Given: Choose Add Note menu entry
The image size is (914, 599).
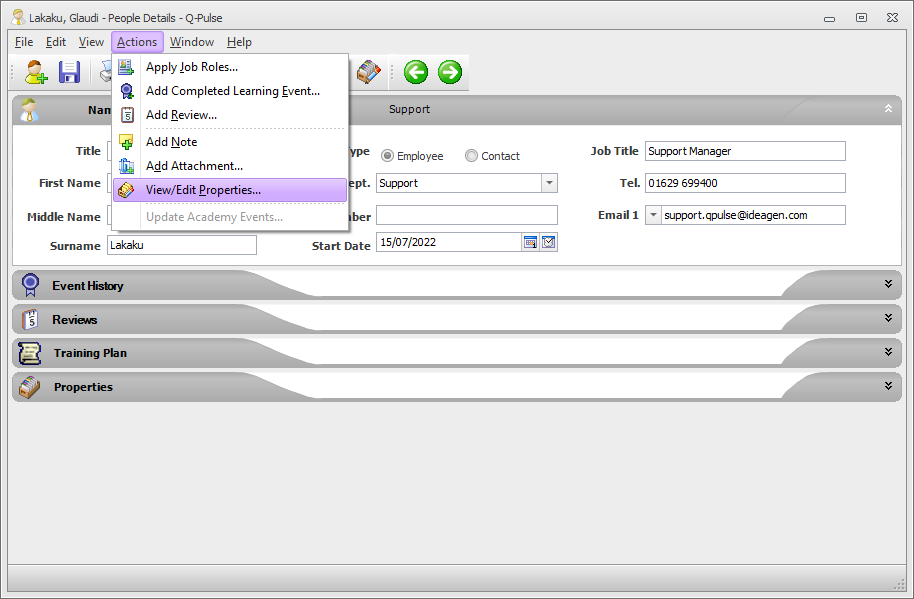Looking at the screenshot, I should pyautogui.click(x=230, y=142).
